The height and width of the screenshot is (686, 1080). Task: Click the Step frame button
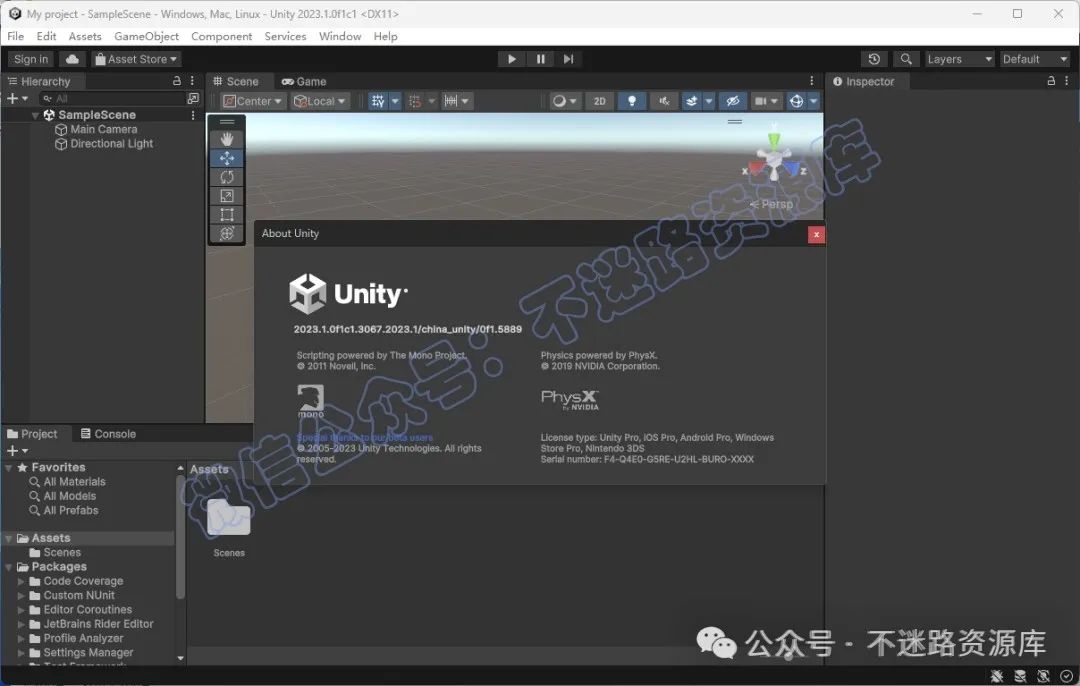(x=568, y=59)
